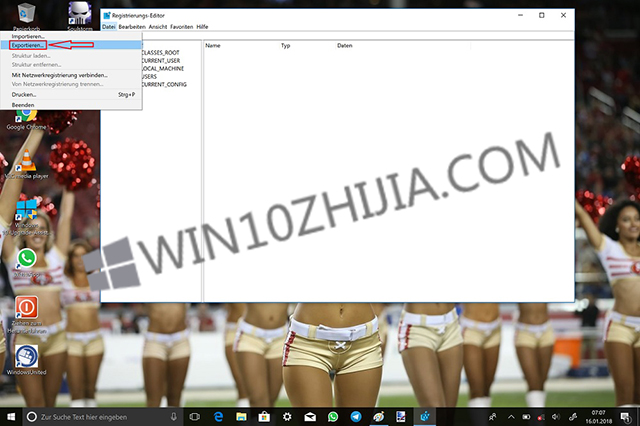The image size is (640, 426).
Task: Show hidden tray icons chevron
Action: point(511,417)
